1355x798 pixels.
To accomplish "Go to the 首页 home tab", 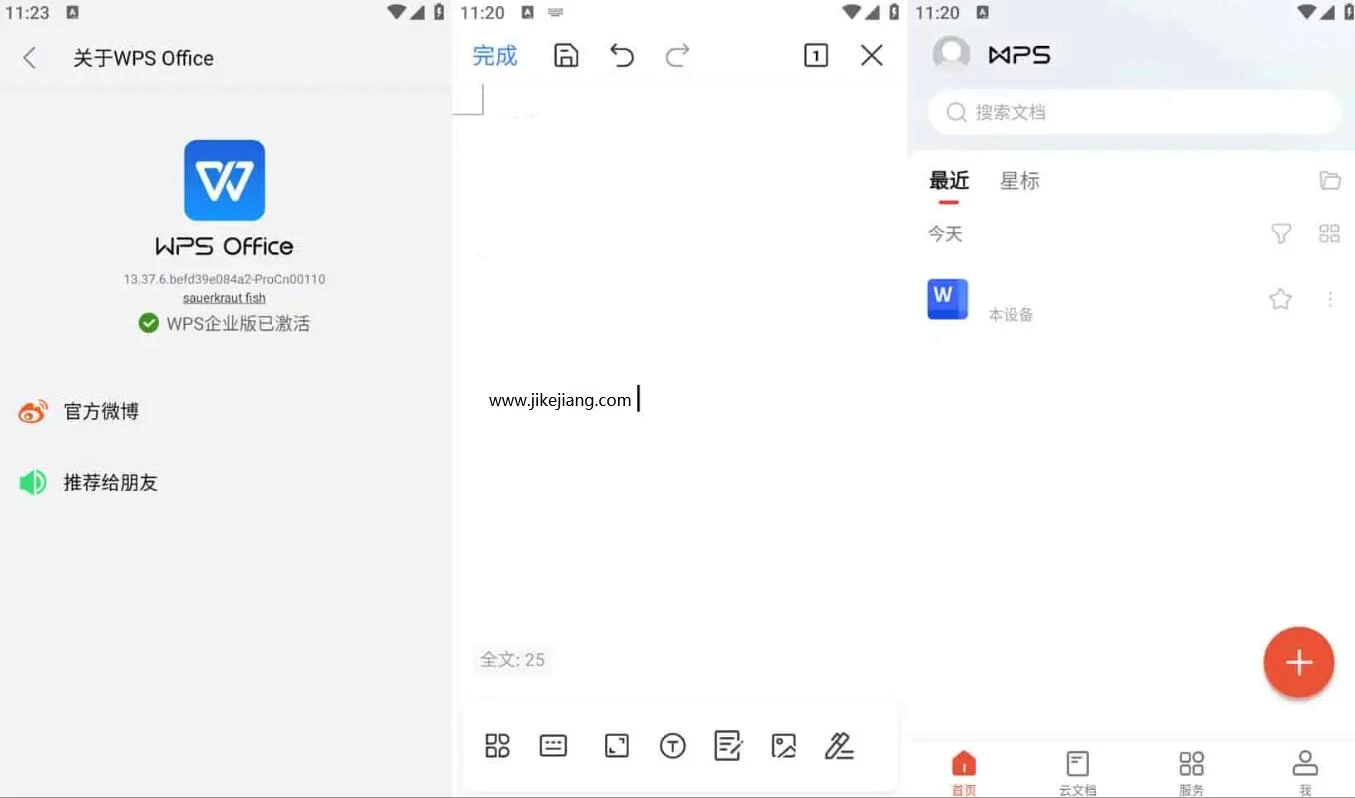I will pyautogui.click(x=964, y=773).
